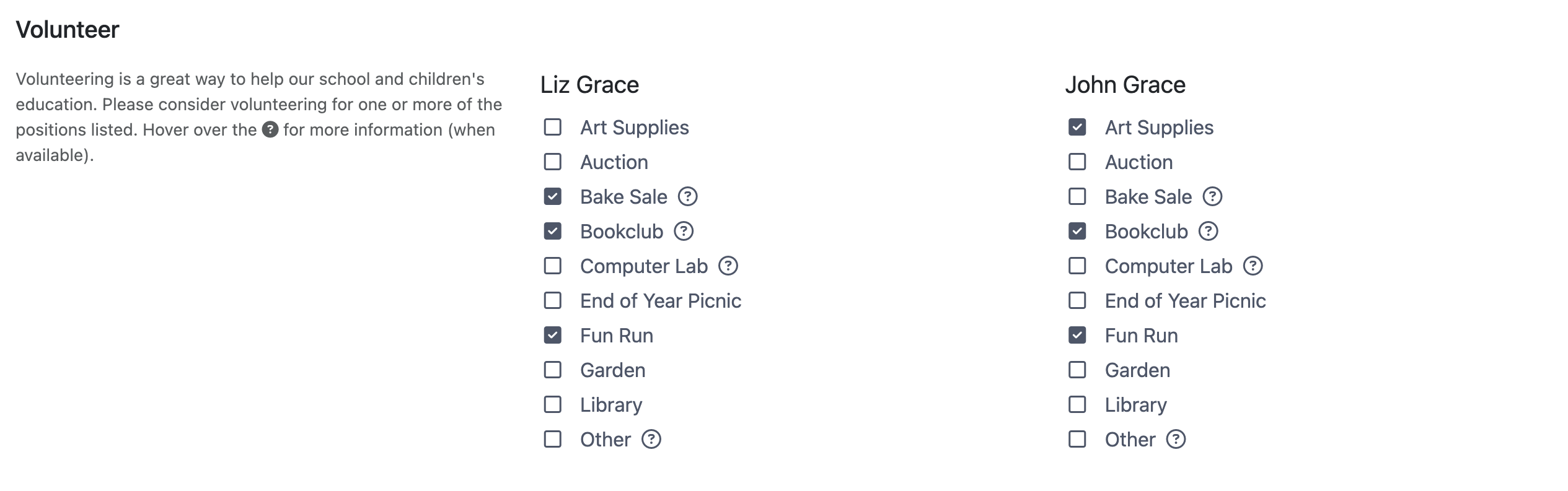Viewport: 1568px width, 491px height.
Task: Uncheck Fun Run for Liz Grace
Action: coord(553,336)
